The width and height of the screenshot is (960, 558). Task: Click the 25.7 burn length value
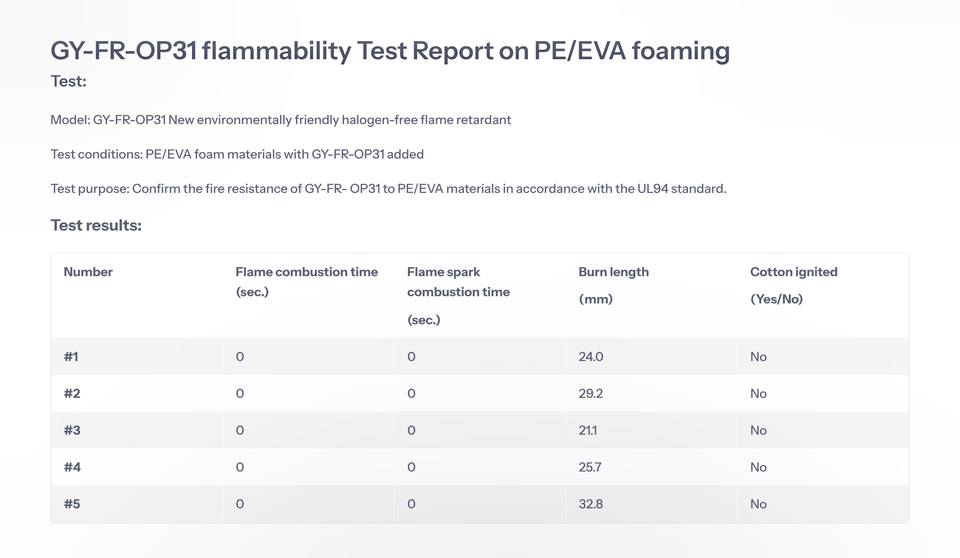(x=591, y=467)
